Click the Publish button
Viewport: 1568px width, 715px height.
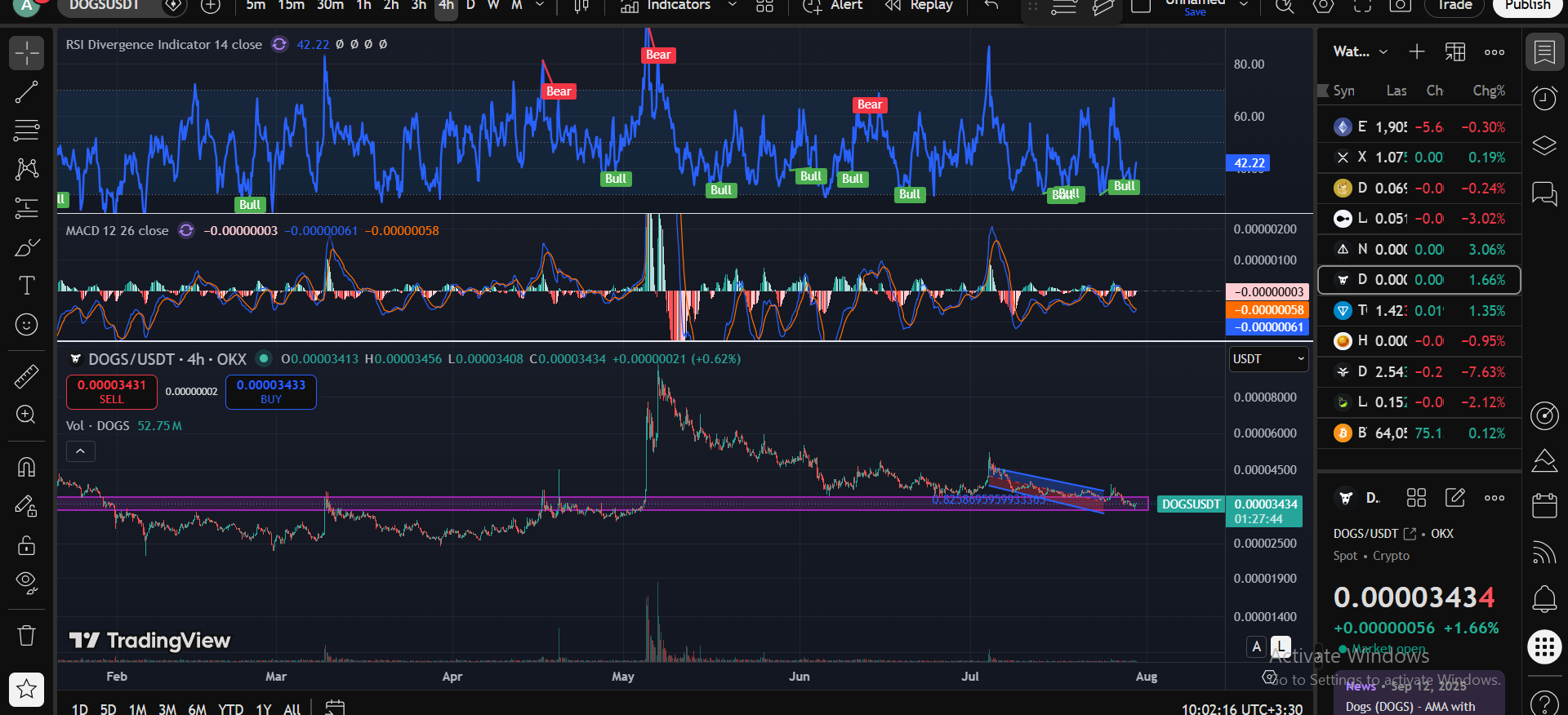coord(1527,5)
